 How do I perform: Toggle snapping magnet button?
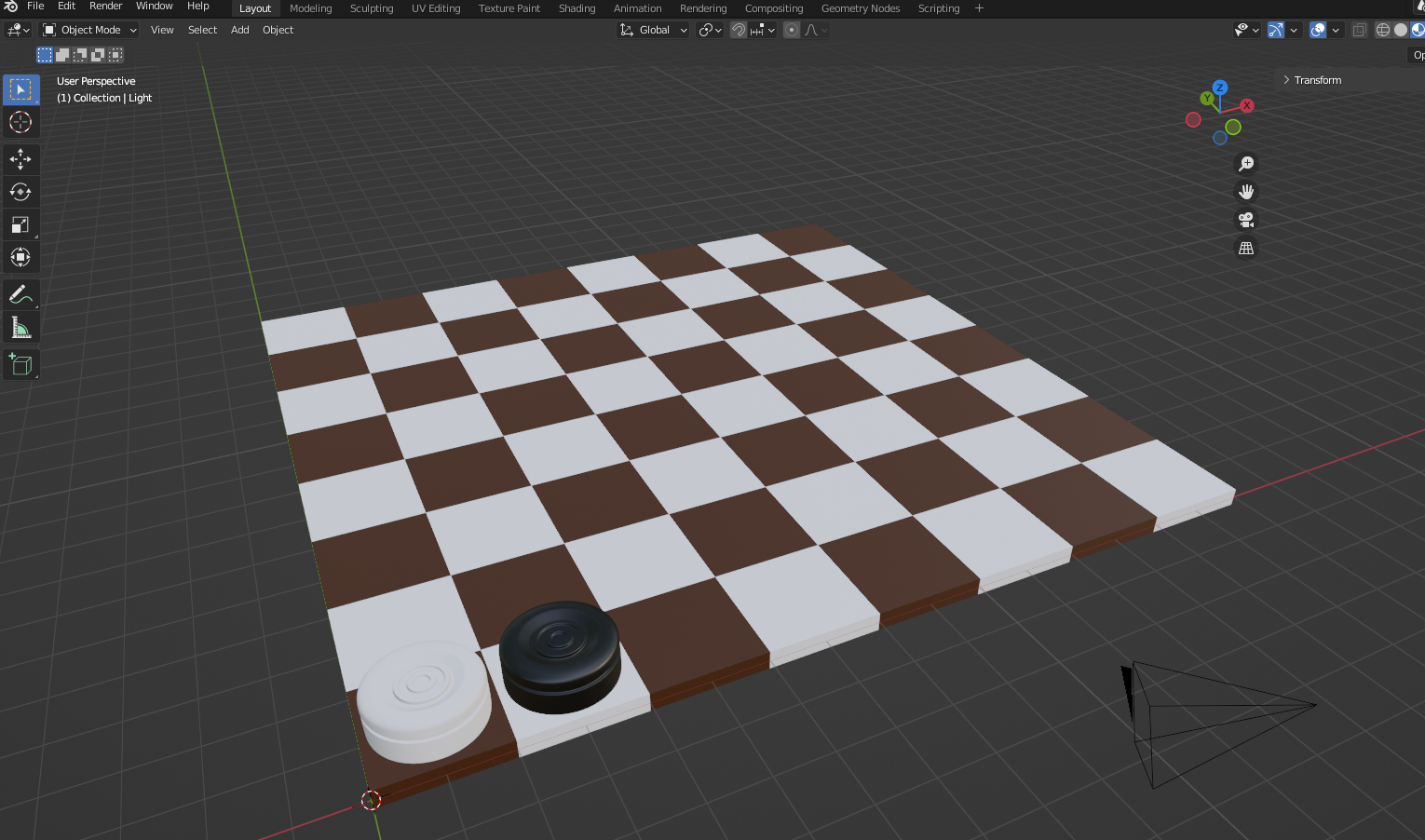[x=739, y=30]
